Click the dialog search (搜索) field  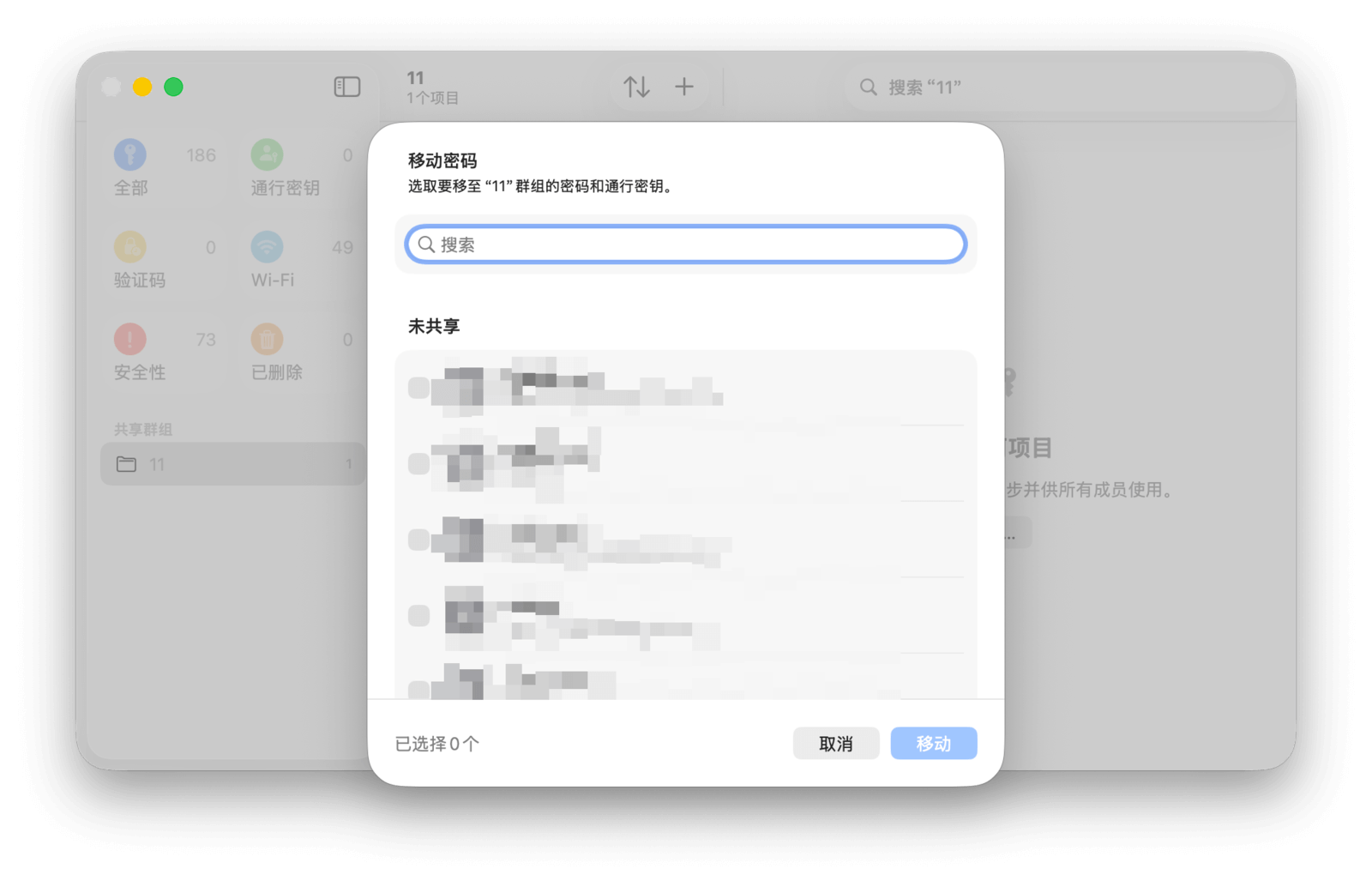[686, 244]
